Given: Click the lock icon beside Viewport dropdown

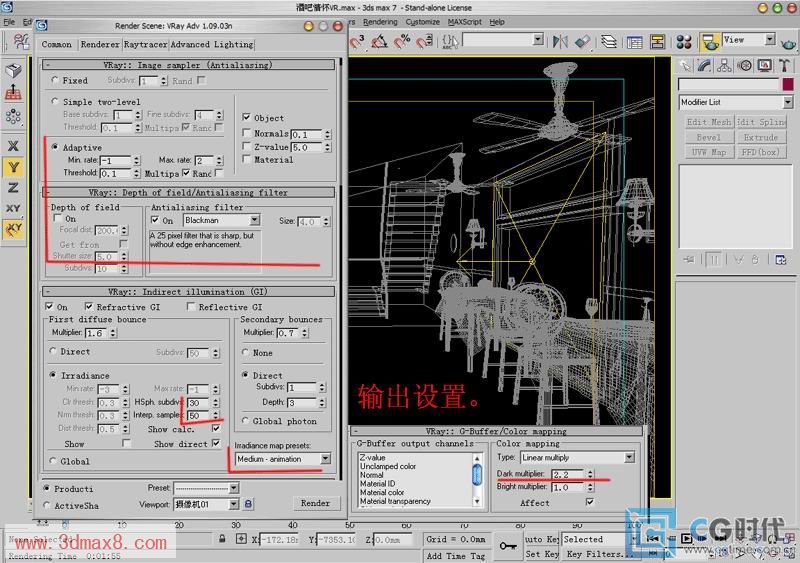Looking at the screenshot, I should (248, 504).
